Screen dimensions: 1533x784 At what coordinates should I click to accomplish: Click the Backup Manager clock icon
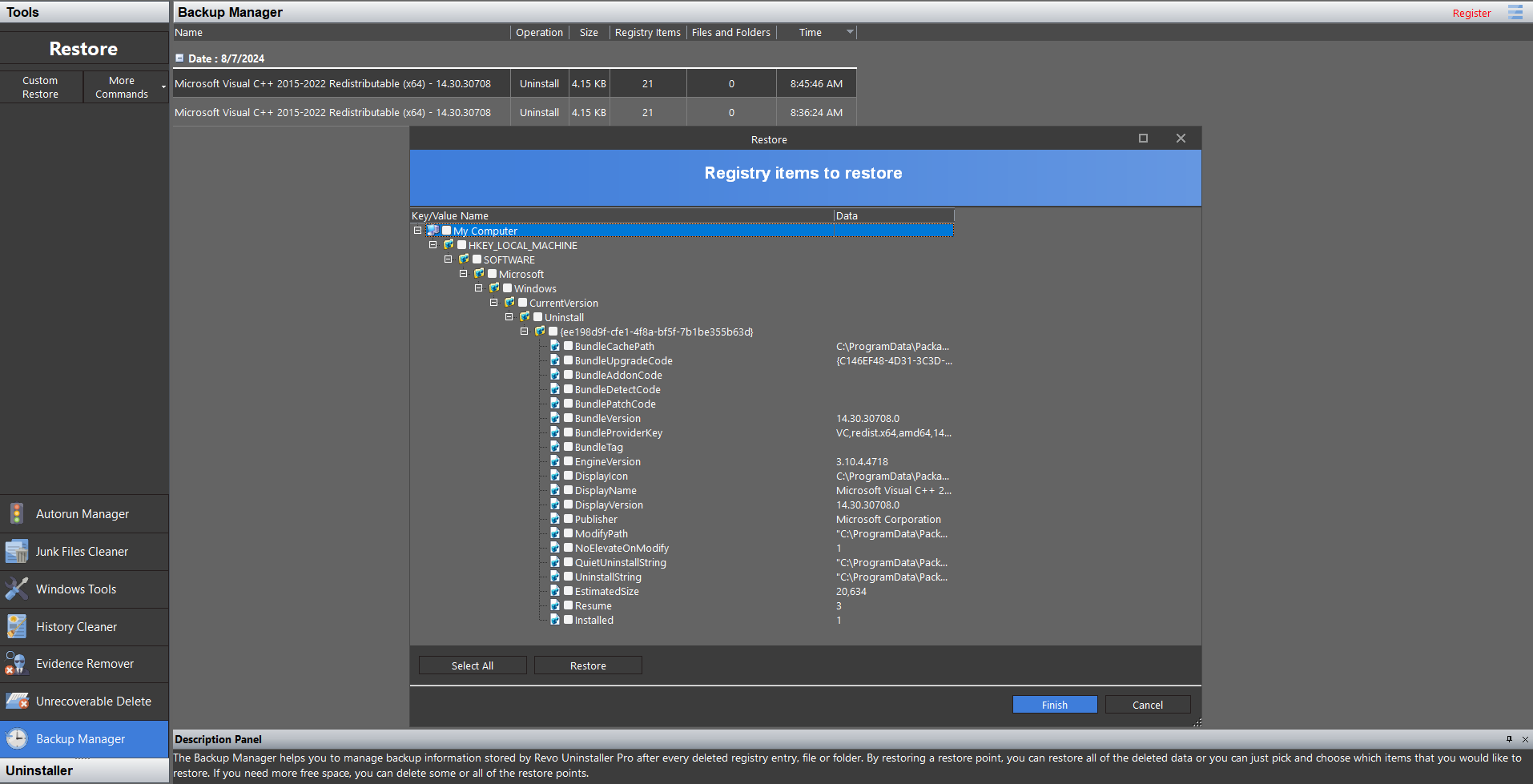(16, 738)
